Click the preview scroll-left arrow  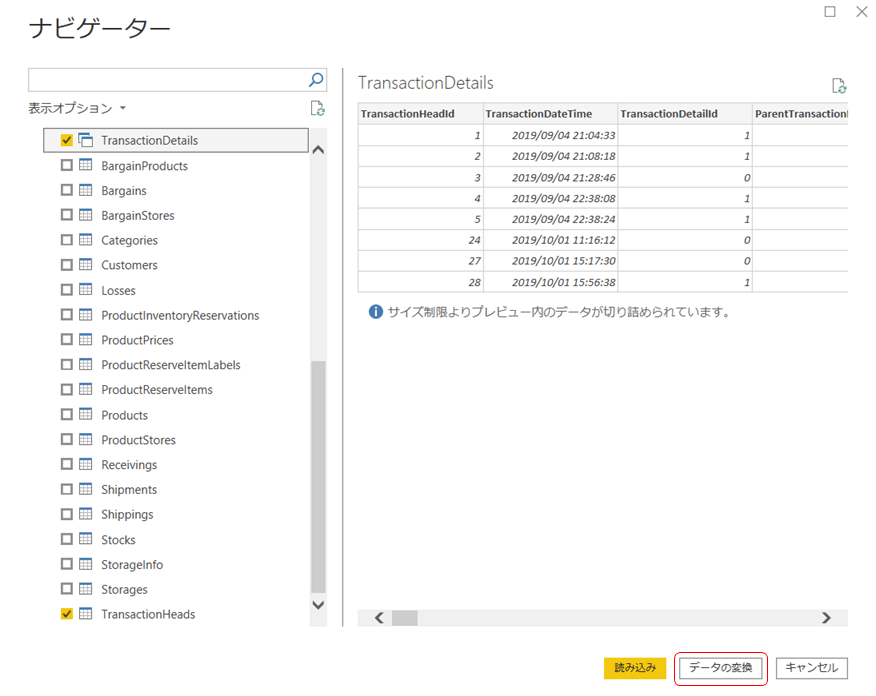(379, 618)
